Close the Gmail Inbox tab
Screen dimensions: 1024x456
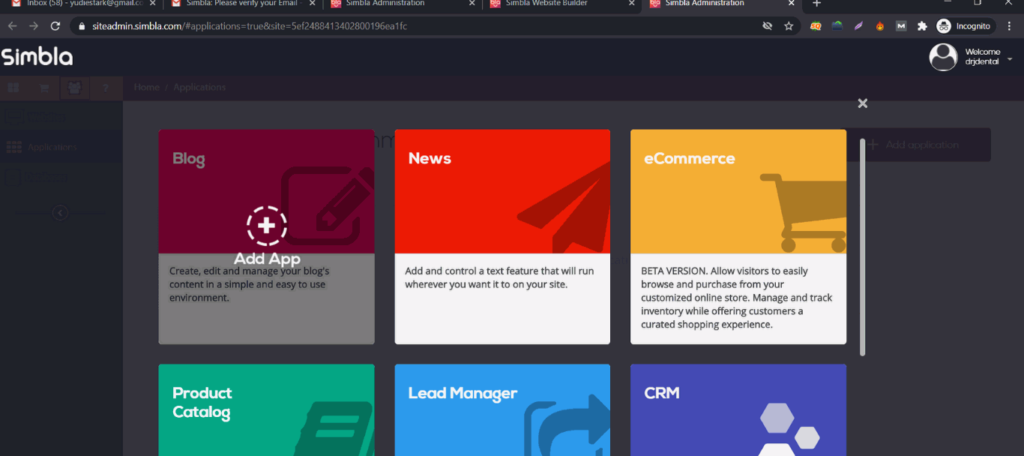tap(152, 3)
